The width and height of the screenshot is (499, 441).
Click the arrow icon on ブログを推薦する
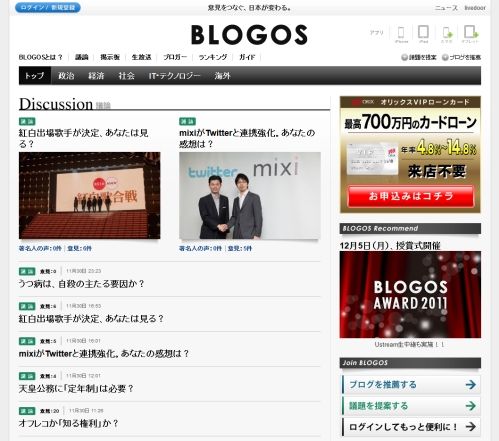(x=470, y=385)
